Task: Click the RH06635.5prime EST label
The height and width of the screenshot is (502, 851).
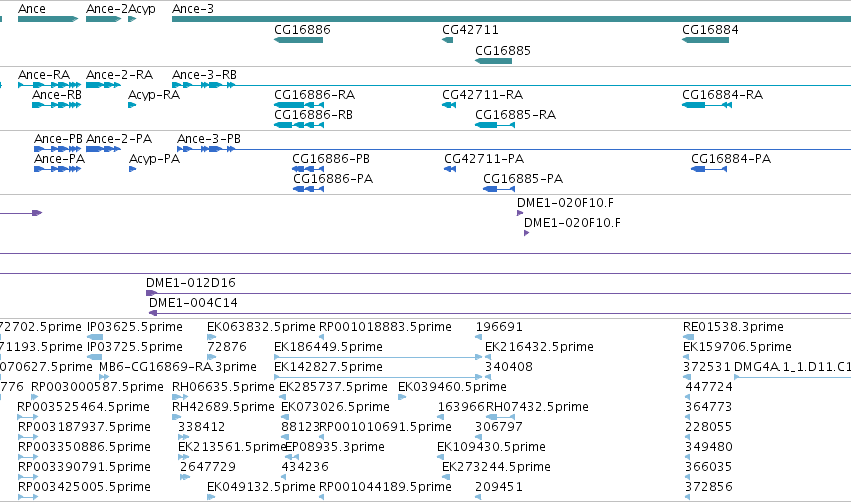Action: click(x=223, y=386)
